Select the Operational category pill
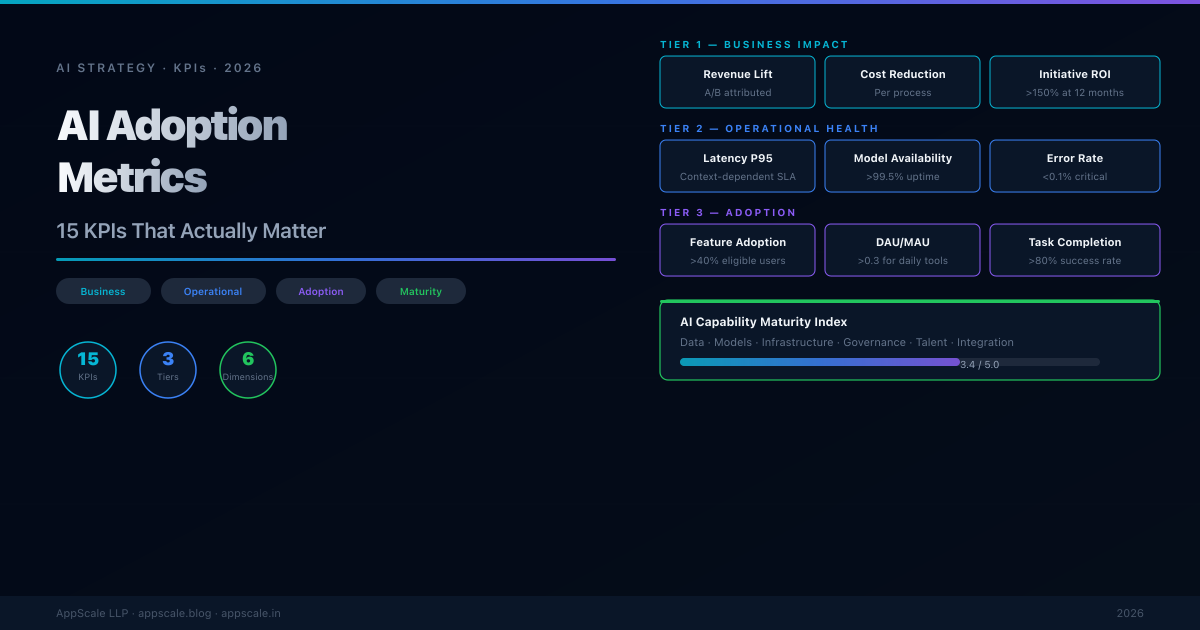 [x=213, y=291]
